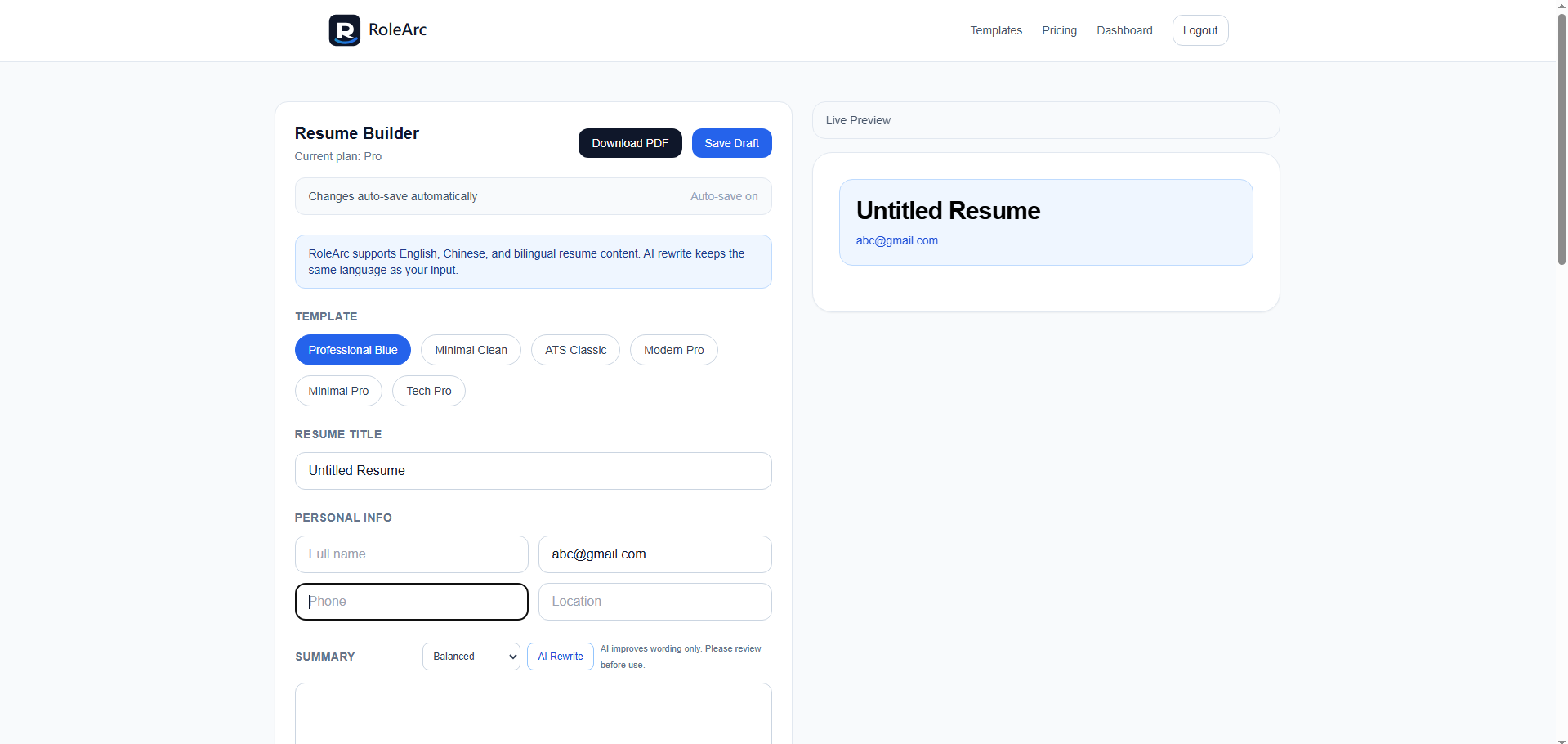Choose the Minimal Clean template
This screenshot has height=744, width=1568.
[471, 350]
